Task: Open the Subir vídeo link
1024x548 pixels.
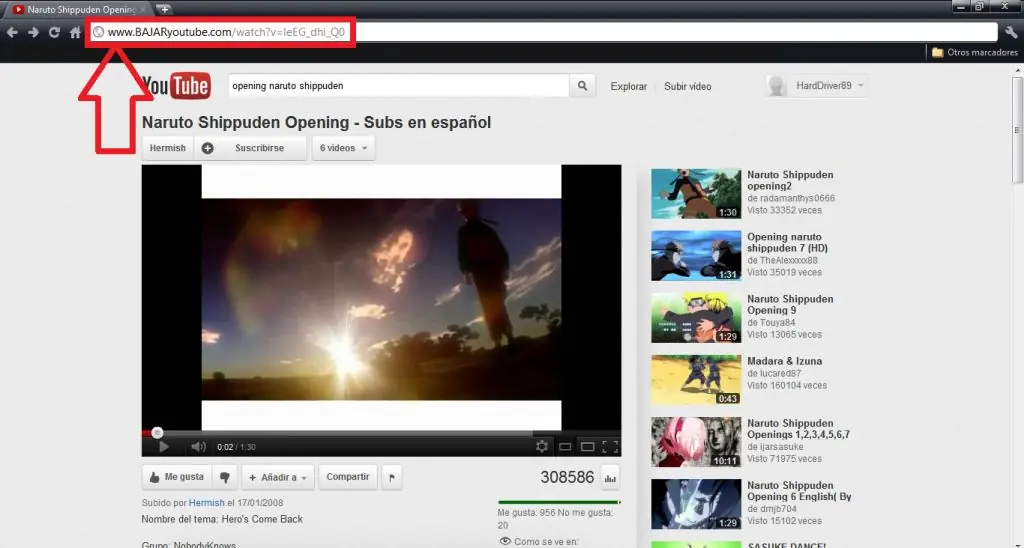Action: 688,86
